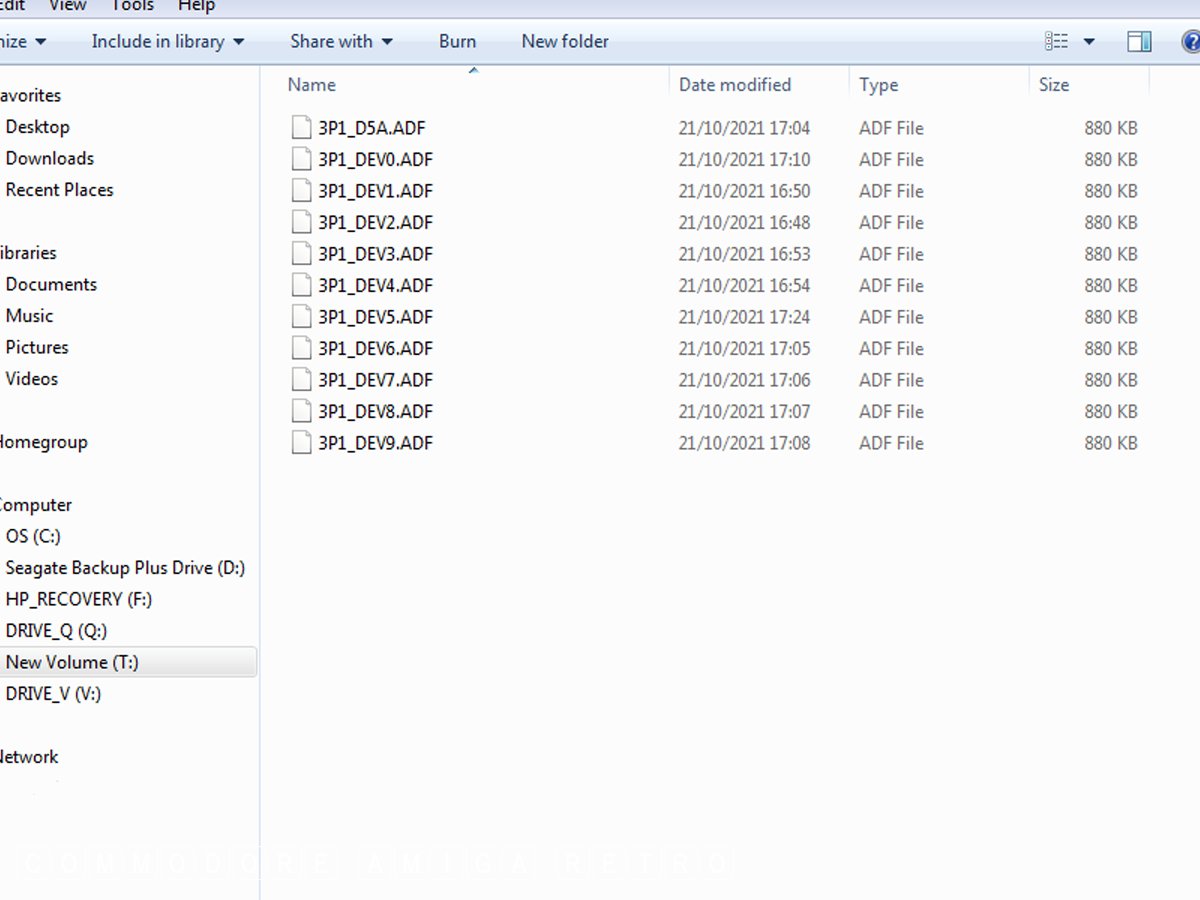Expand the Include in library dropdown
Image resolution: width=1200 pixels, height=900 pixels.
pos(167,41)
